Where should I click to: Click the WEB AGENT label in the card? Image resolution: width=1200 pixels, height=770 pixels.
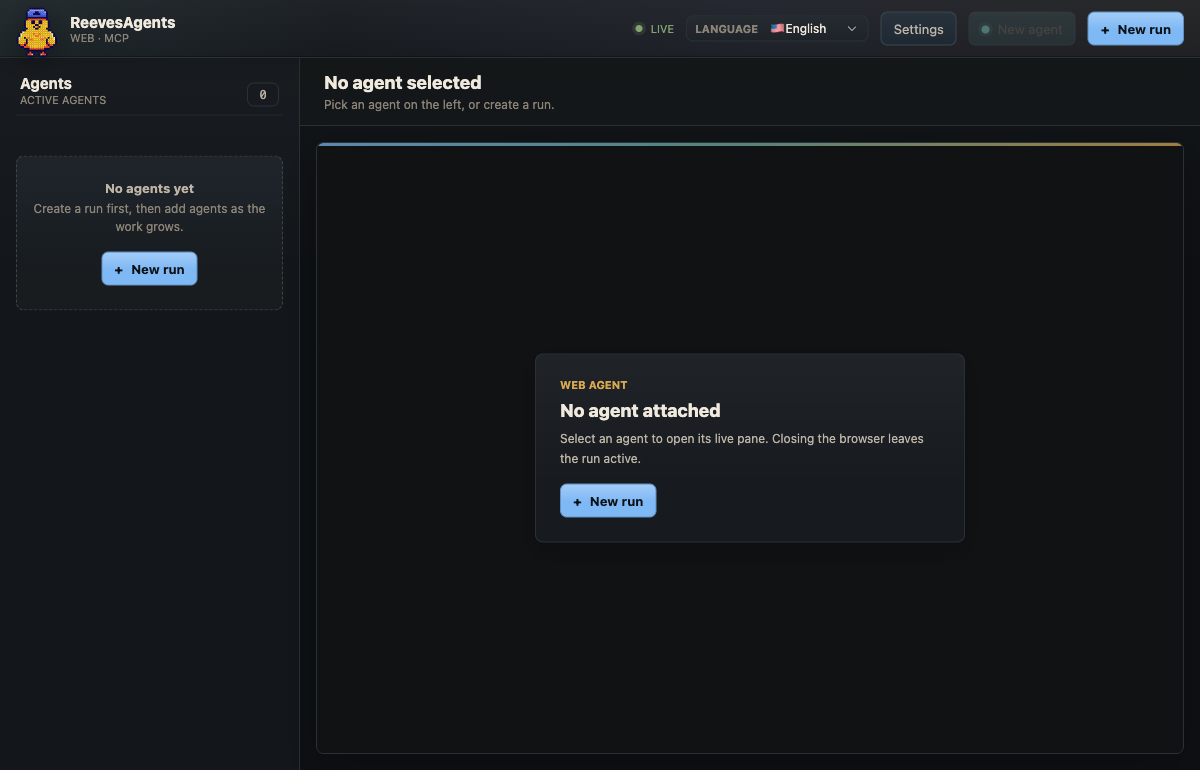pyautogui.click(x=594, y=385)
